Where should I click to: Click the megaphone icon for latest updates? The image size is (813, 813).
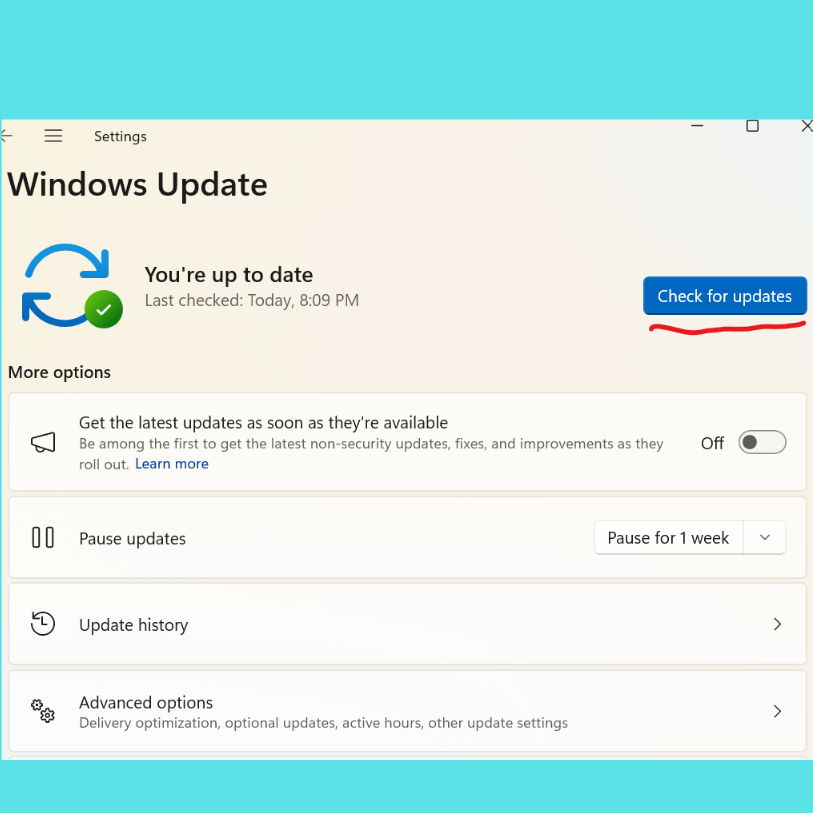pyautogui.click(x=43, y=442)
